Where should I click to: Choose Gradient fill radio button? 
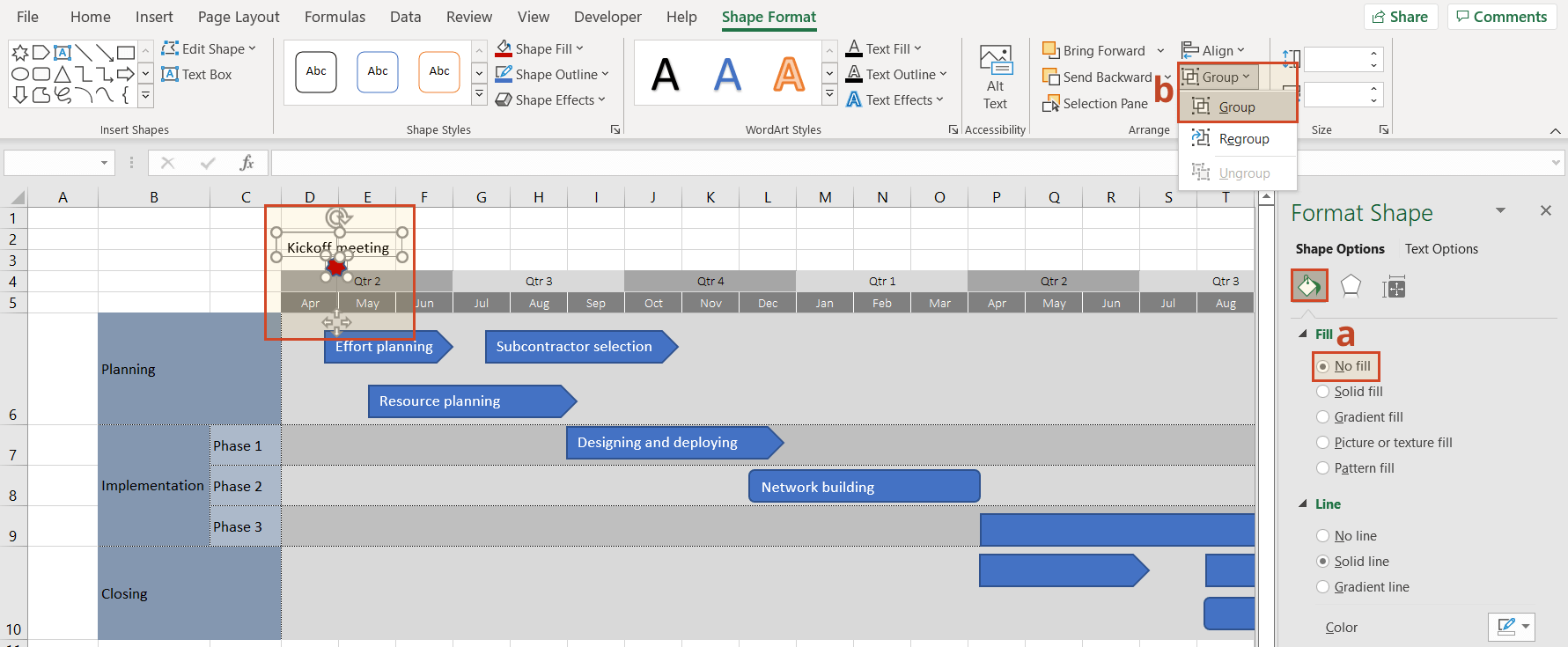point(1323,417)
